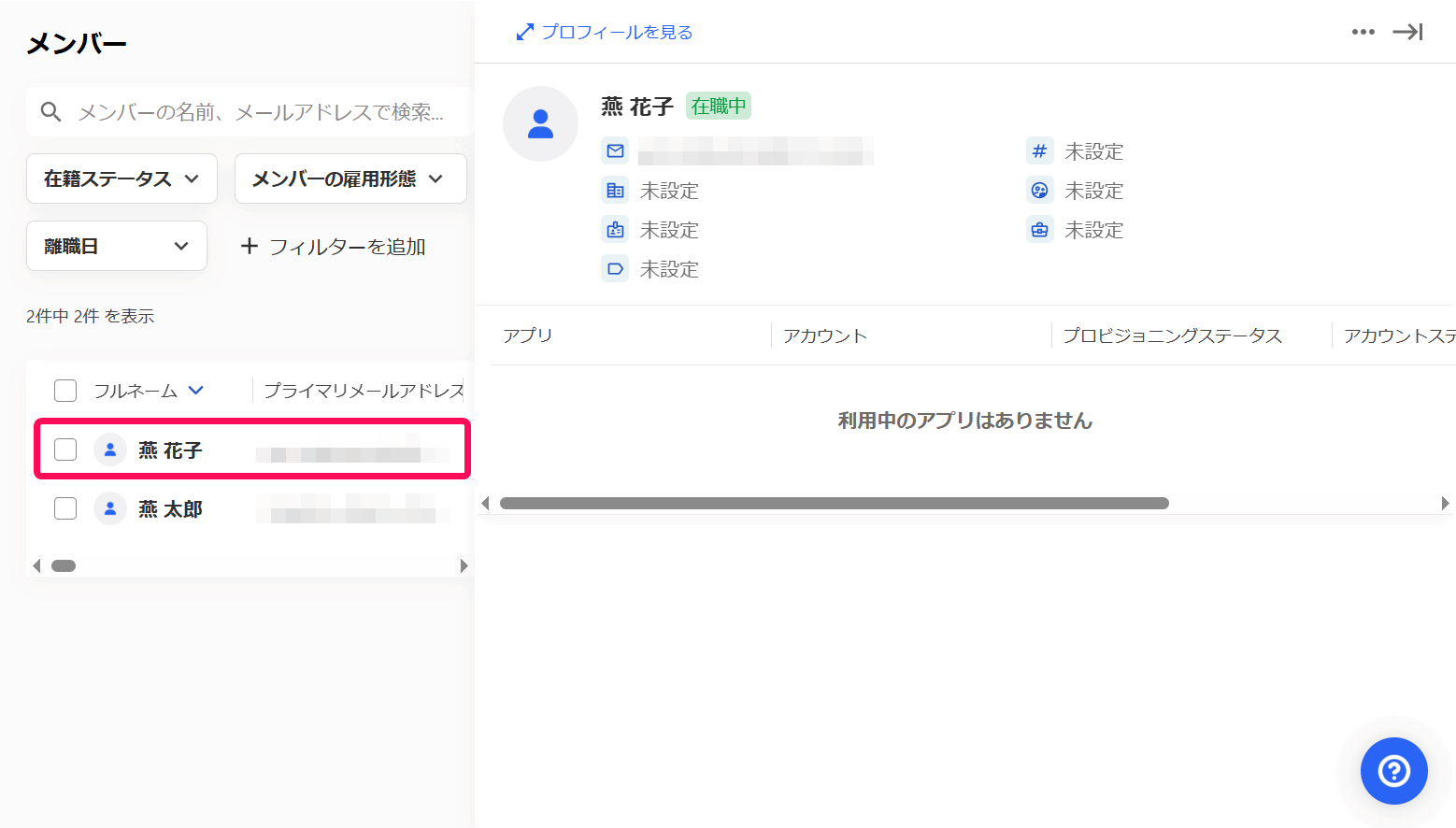
Task: Click the building organization icon next to 未設定
Action: click(615, 191)
